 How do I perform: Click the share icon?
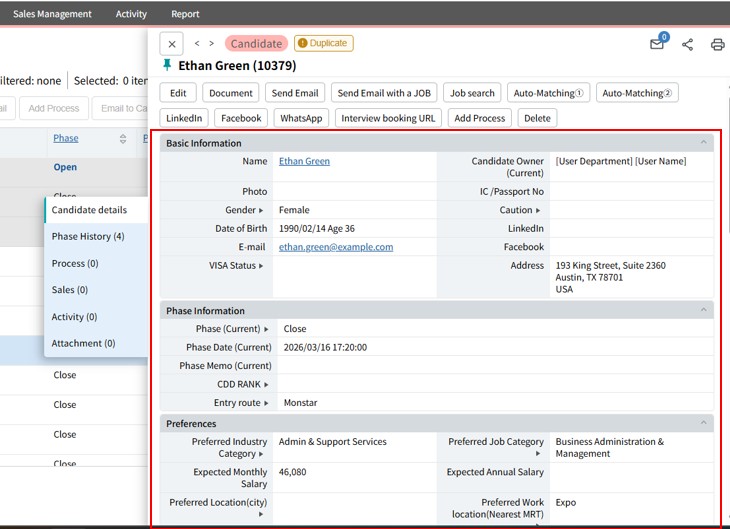[x=687, y=44]
